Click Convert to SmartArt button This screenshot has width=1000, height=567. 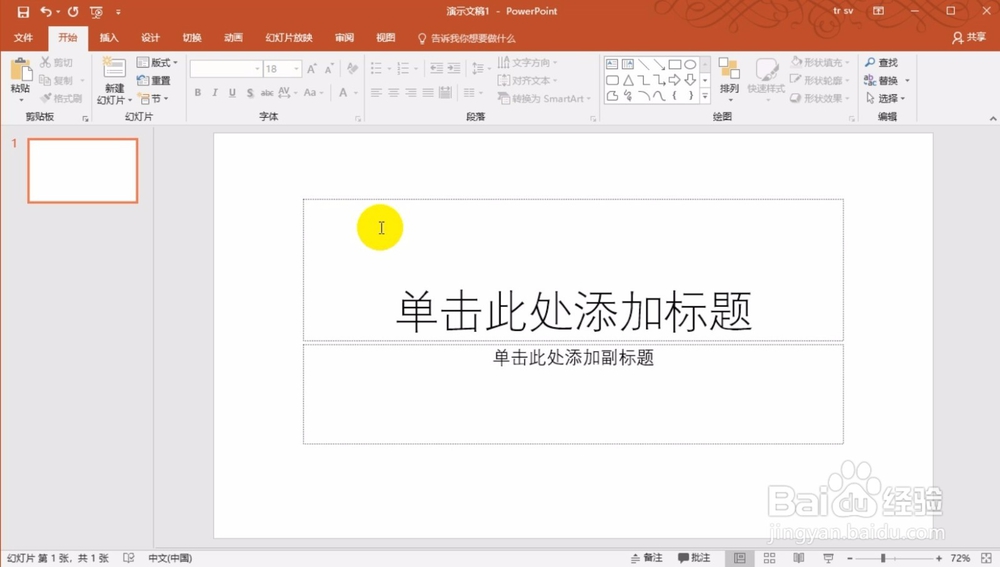coord(544,98)
